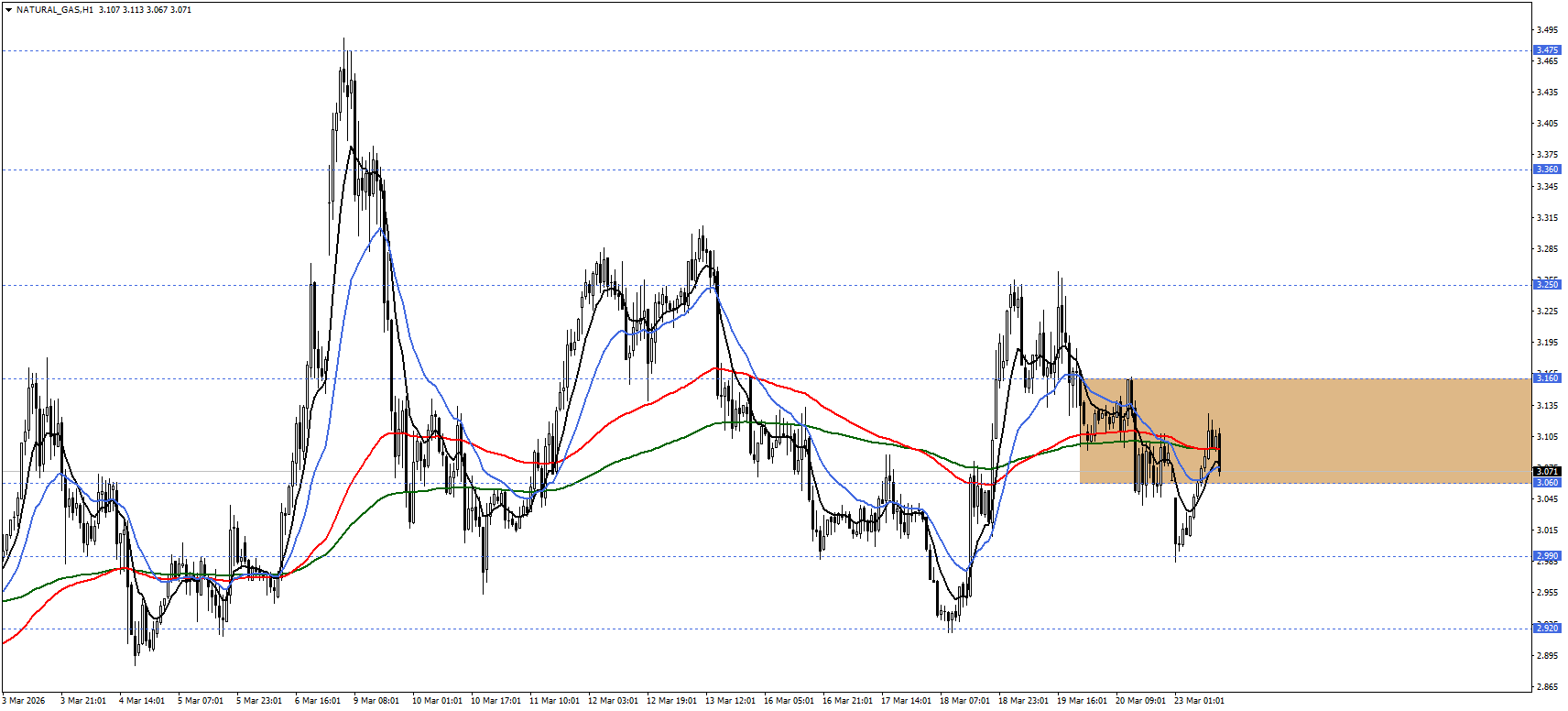
Task: Click the 10 Mar 17:01 time label
Action: (495, 701)
